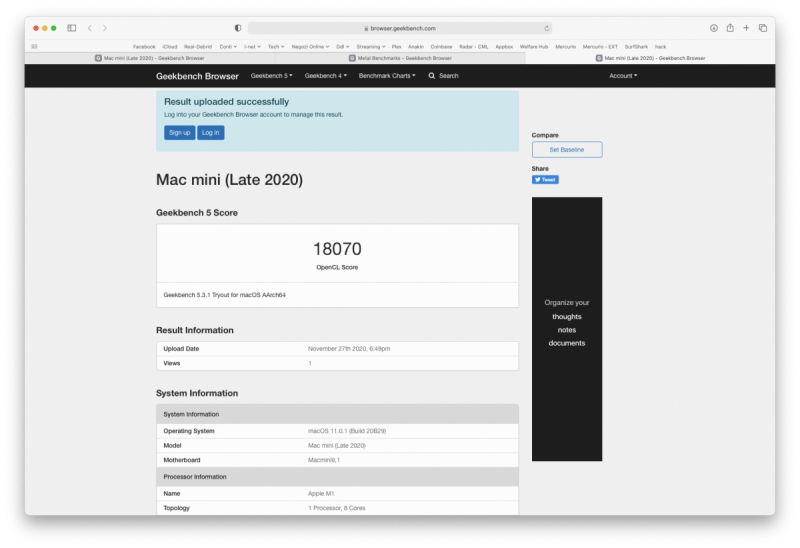Click the upload date November 27th 2020

349,348
